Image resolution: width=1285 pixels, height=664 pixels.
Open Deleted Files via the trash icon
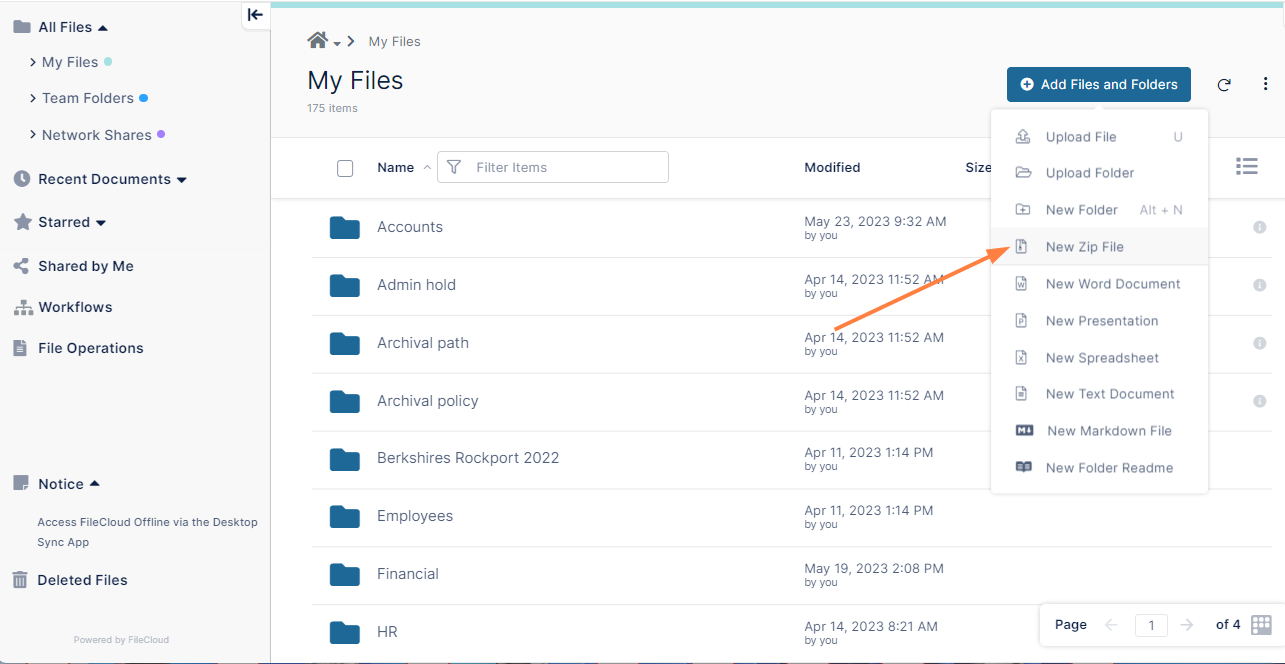point(21,580)
